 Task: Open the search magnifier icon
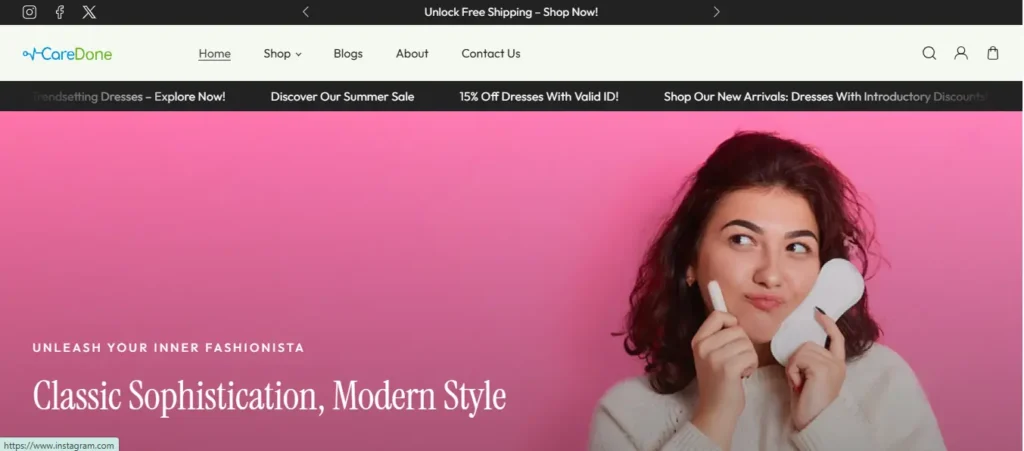point(929,53)
